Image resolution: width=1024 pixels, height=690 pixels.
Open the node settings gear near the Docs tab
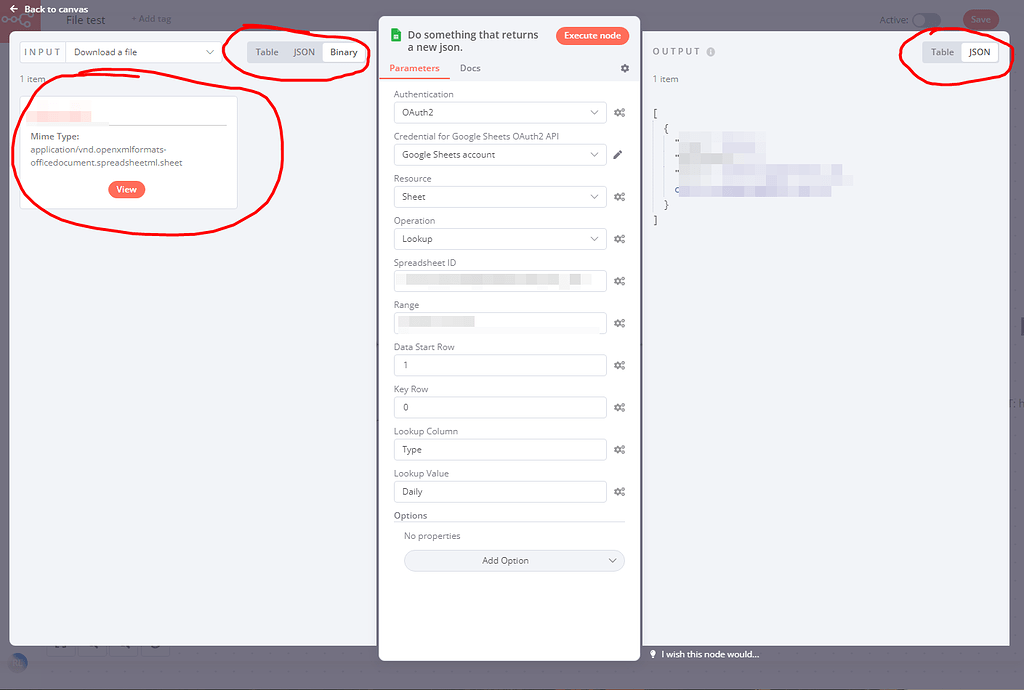[624, 68]
